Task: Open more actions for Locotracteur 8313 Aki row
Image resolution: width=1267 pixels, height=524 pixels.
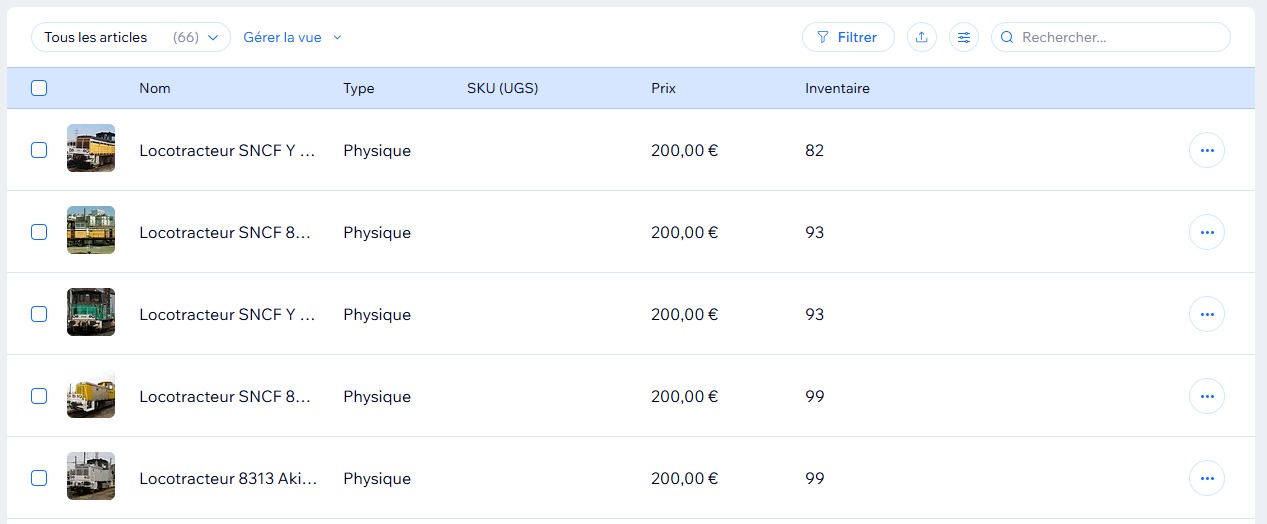Action: coord(1206,478)
